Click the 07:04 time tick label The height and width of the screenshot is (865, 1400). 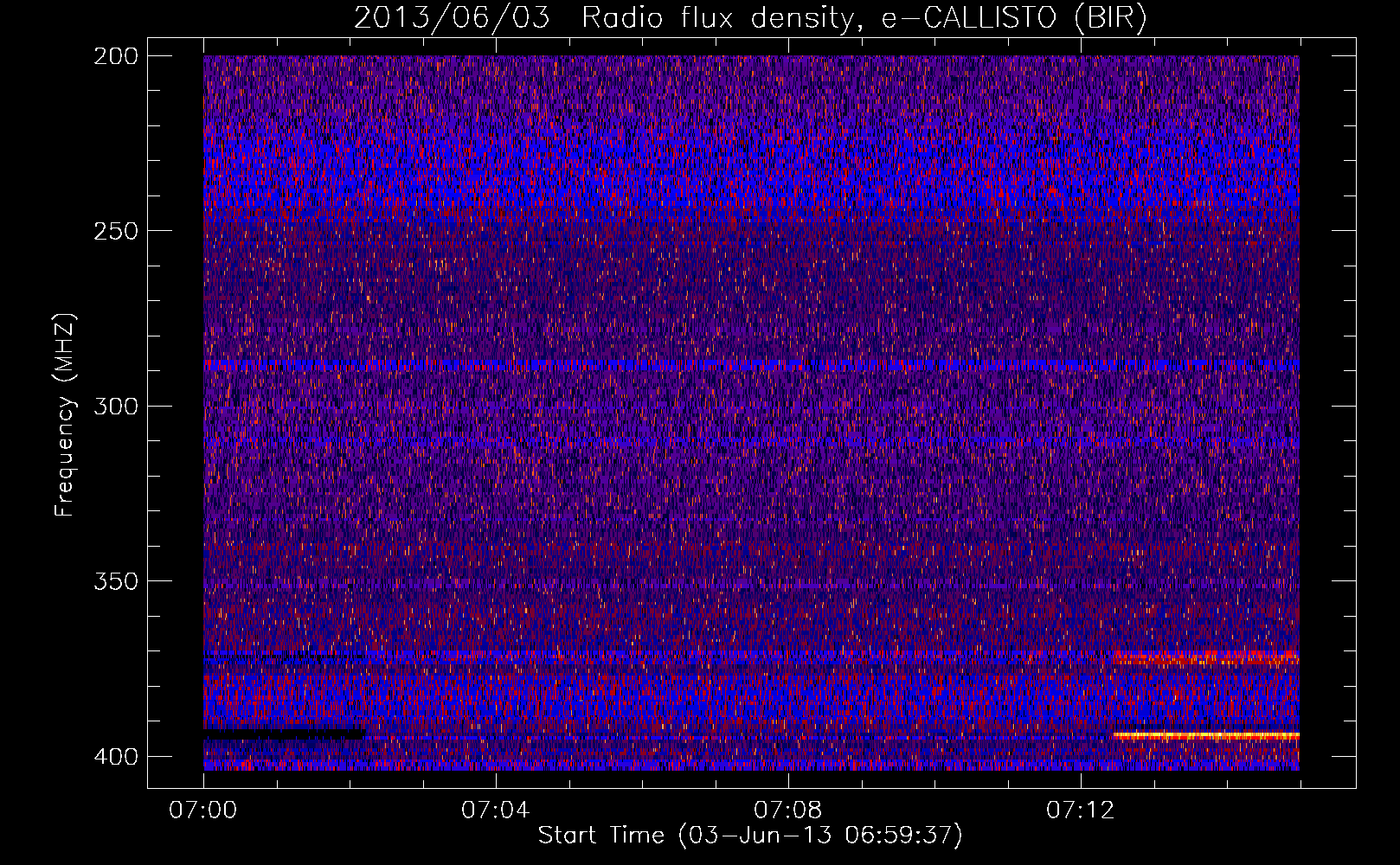tap(496, 811)
